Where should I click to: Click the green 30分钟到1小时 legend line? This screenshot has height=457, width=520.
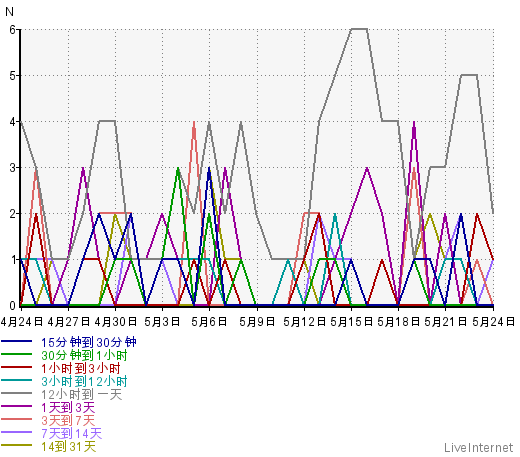(x=17, y=354)
